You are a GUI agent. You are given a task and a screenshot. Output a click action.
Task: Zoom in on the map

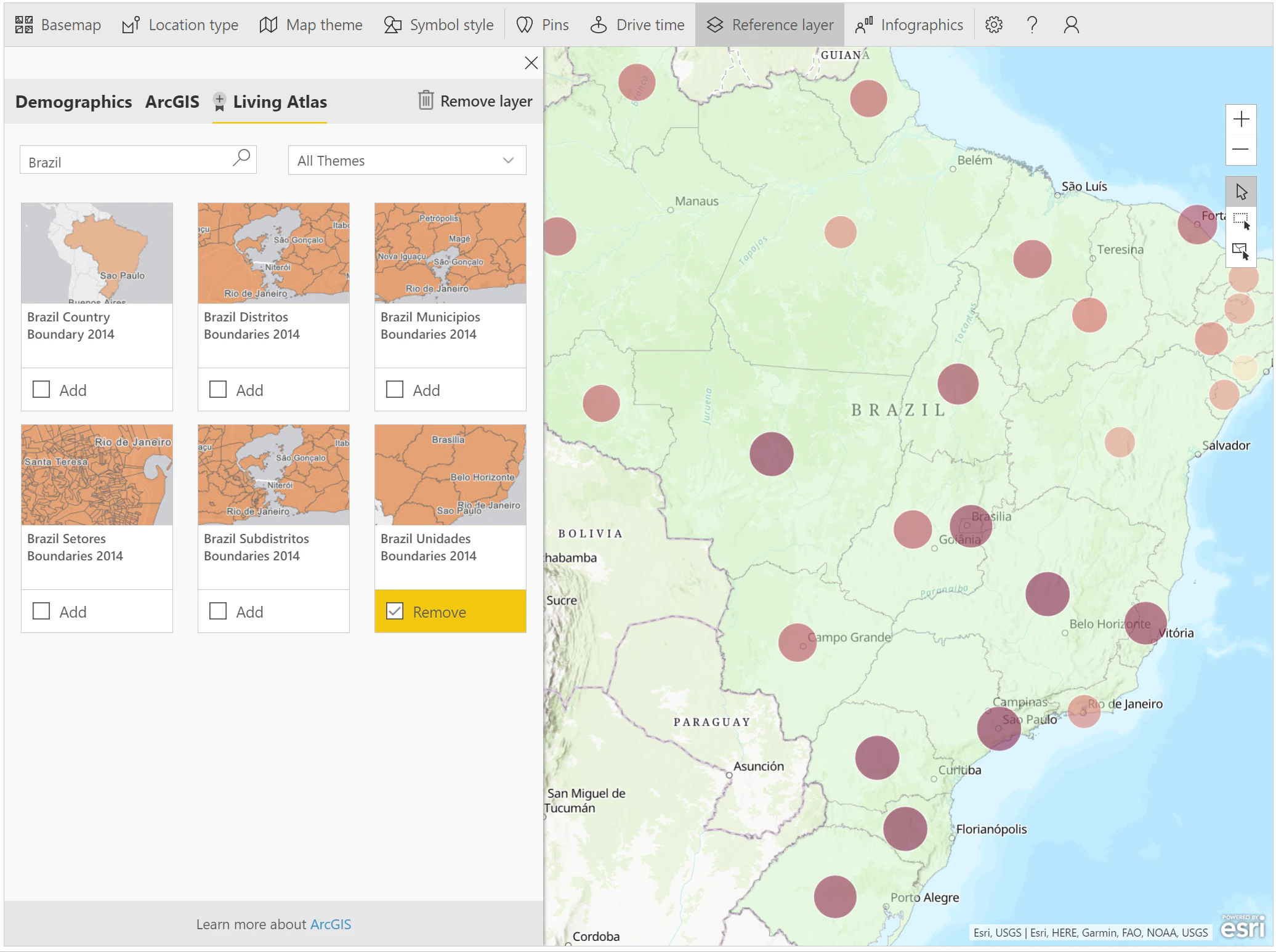[1242, 119]
